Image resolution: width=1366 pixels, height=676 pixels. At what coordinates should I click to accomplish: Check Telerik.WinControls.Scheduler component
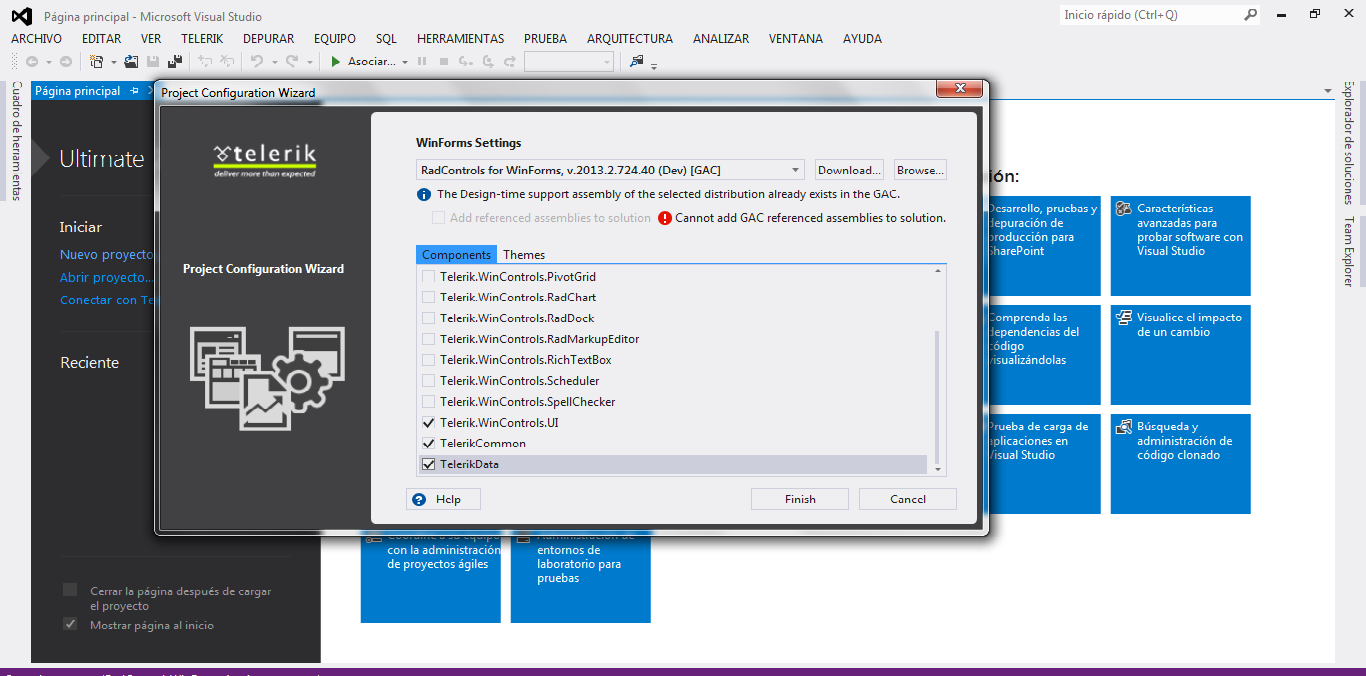pos(429,381)
